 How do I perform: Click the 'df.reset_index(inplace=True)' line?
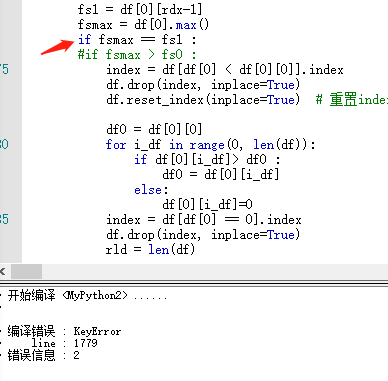click(x=203, y=100)
